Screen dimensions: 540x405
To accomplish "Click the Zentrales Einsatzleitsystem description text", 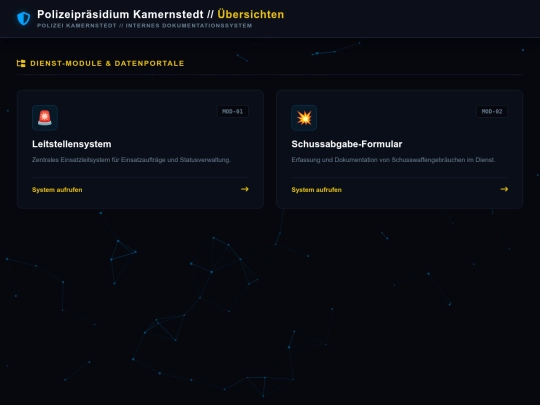I will tap(131, 160).
